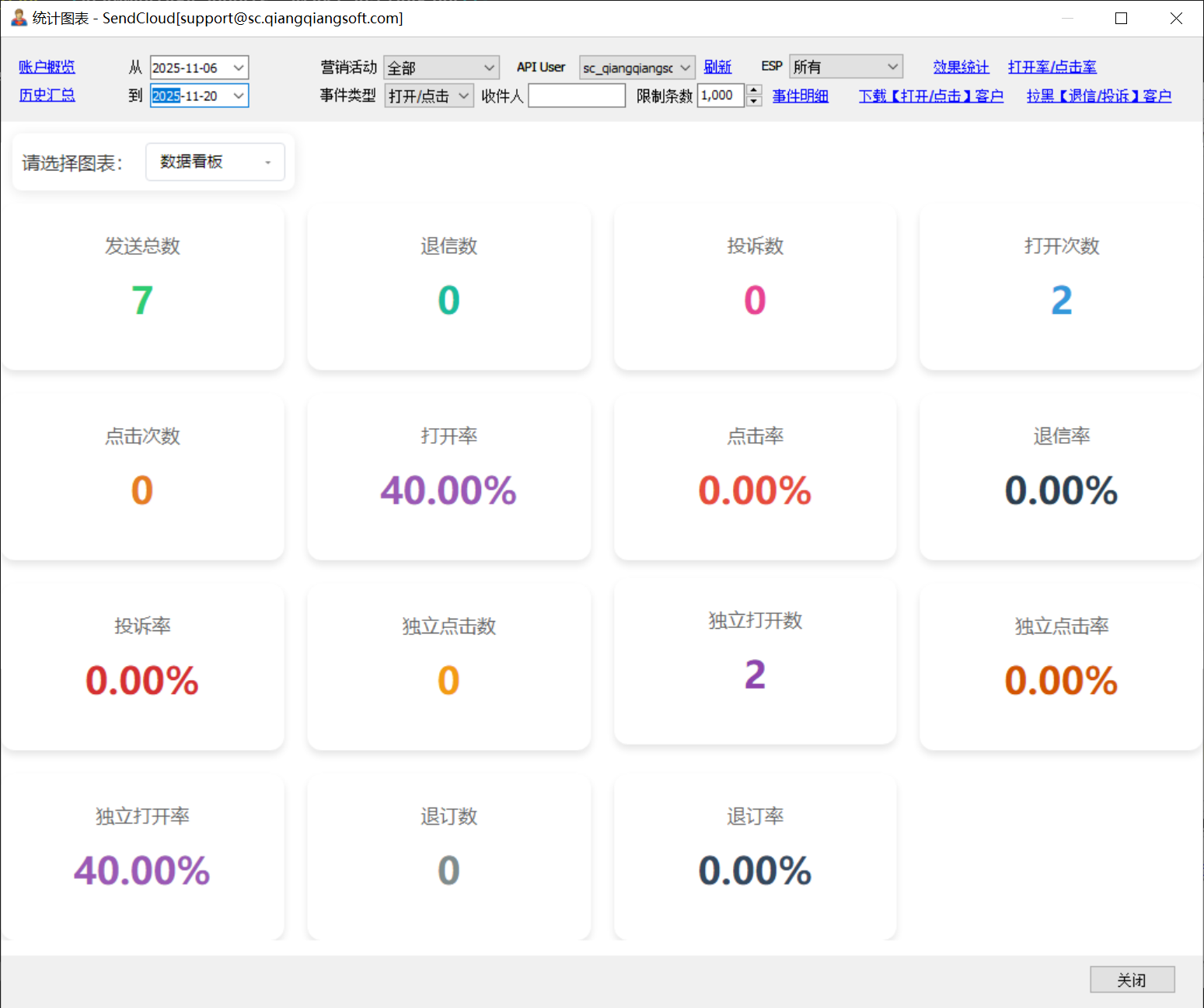Open the ESP 所有 dropdown
The width and height of the screenshot is (1204, 1008).
pyautogui.click(x=845, y=67)
